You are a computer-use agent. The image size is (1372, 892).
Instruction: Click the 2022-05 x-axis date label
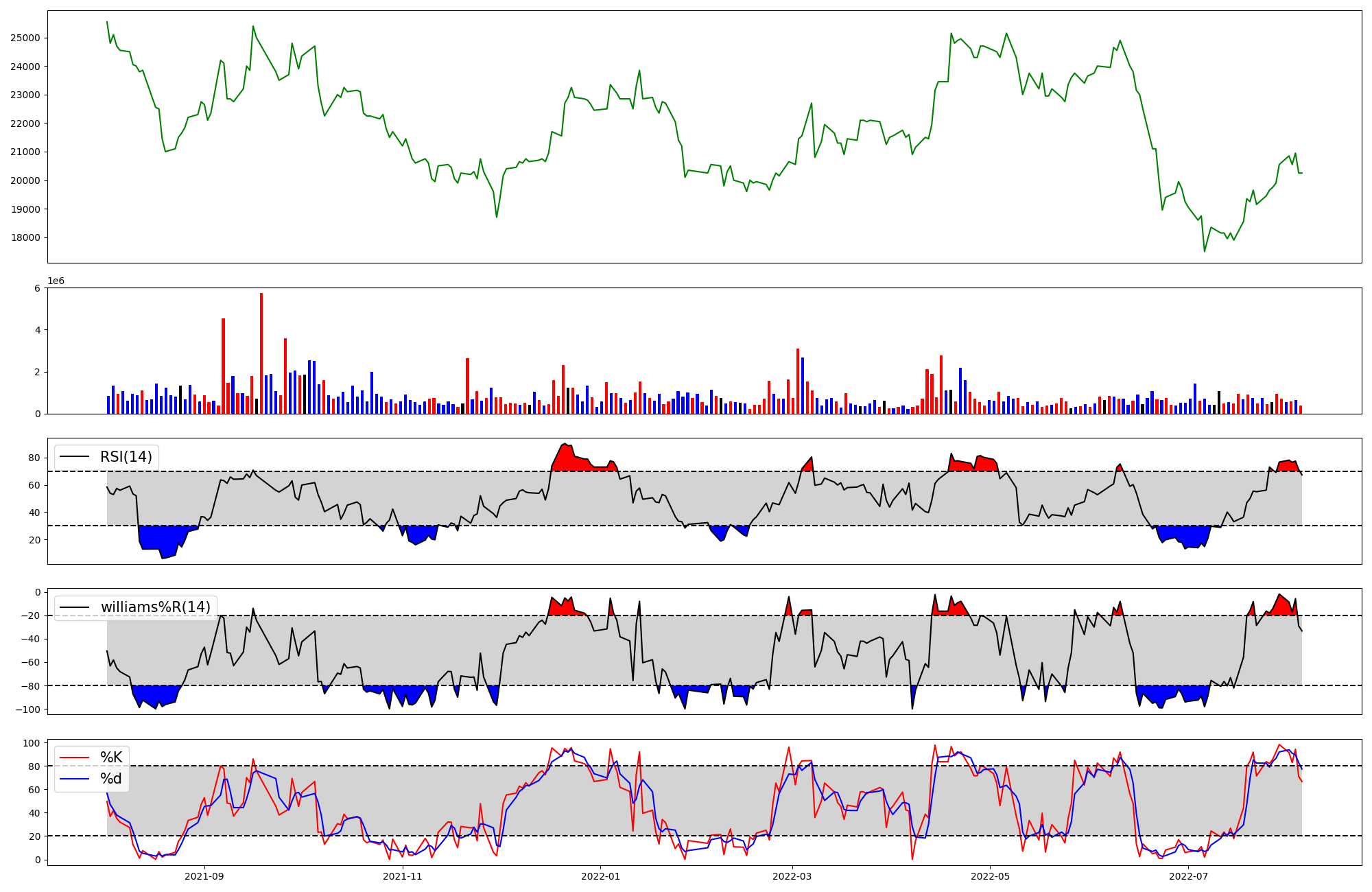tap(991, 876)
